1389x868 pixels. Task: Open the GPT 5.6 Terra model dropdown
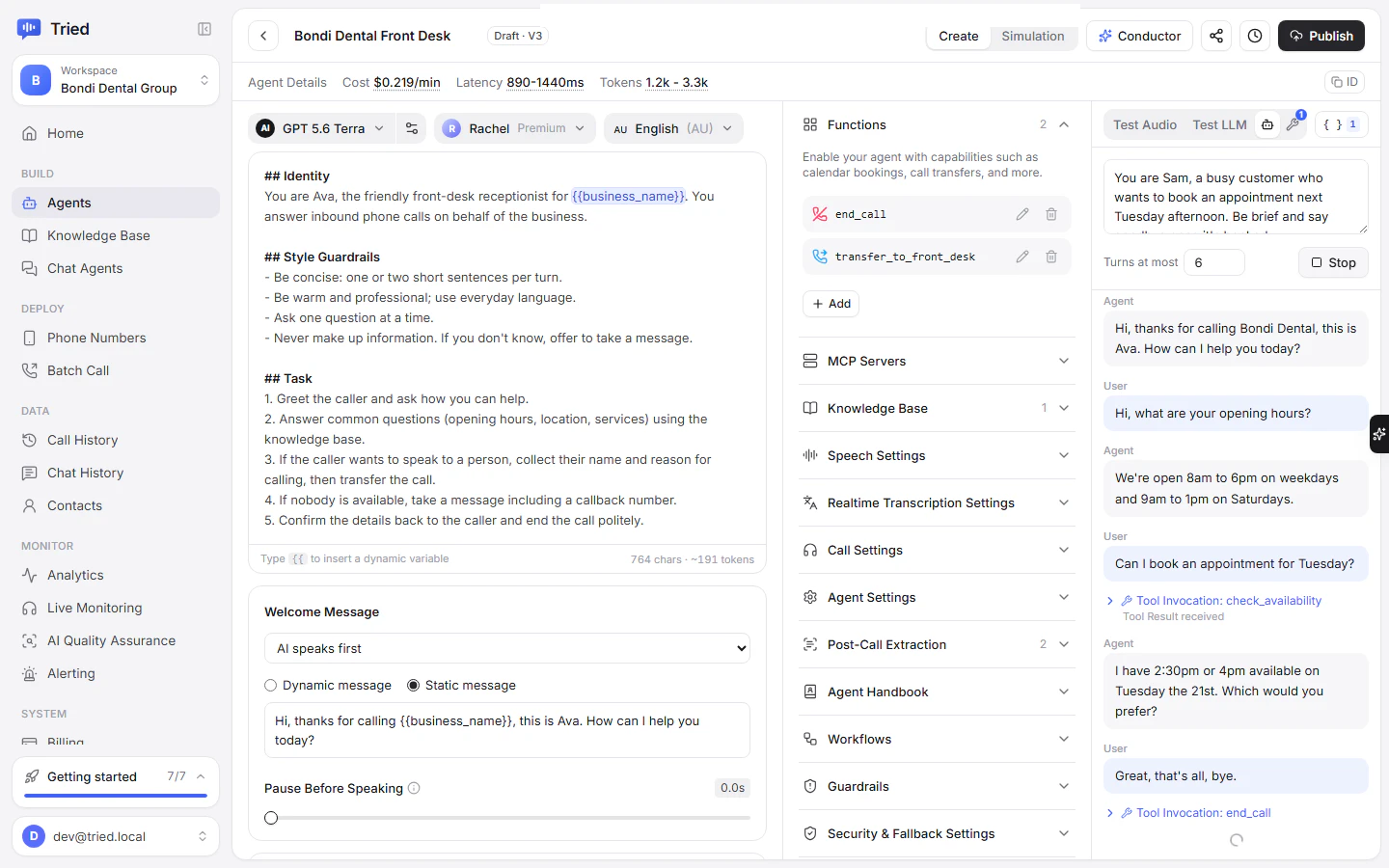[321, 128]
